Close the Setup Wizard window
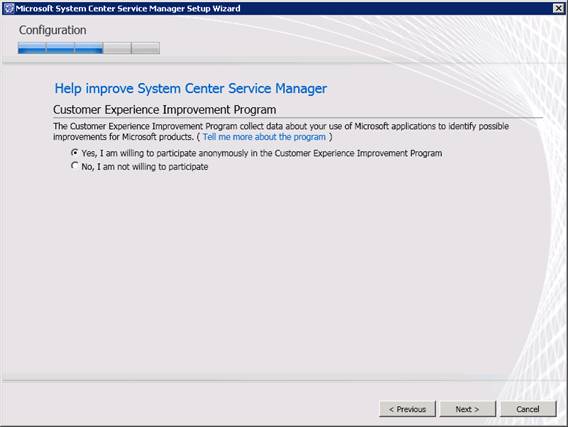 558,8
